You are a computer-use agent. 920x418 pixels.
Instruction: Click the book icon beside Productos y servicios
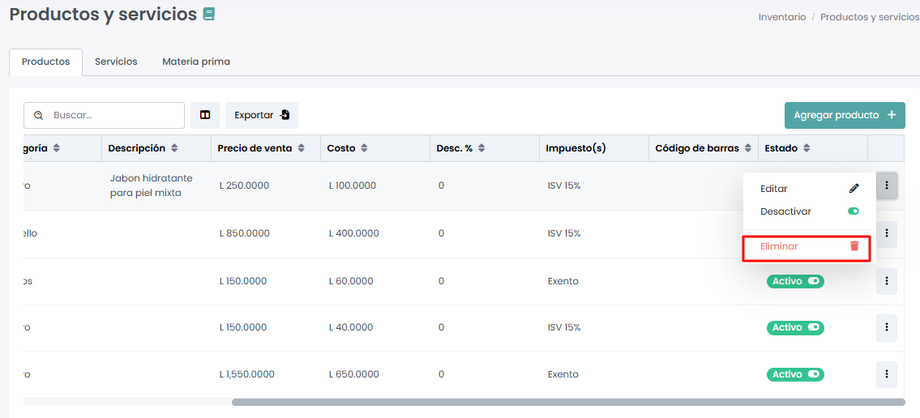pyautogui.click(x=209, y=15)
